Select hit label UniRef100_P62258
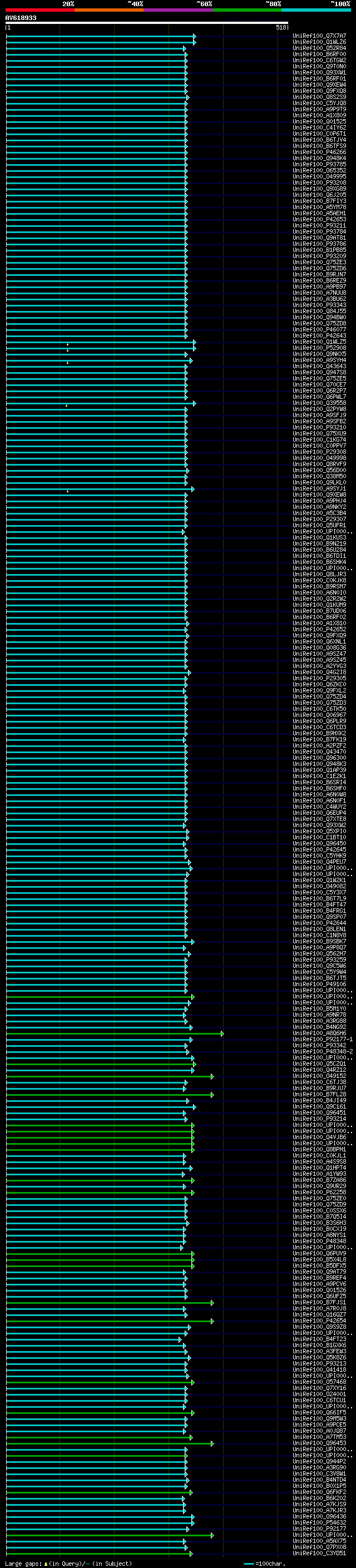The height and width of the screenshot is (1568, 356). coord(319,1192)
